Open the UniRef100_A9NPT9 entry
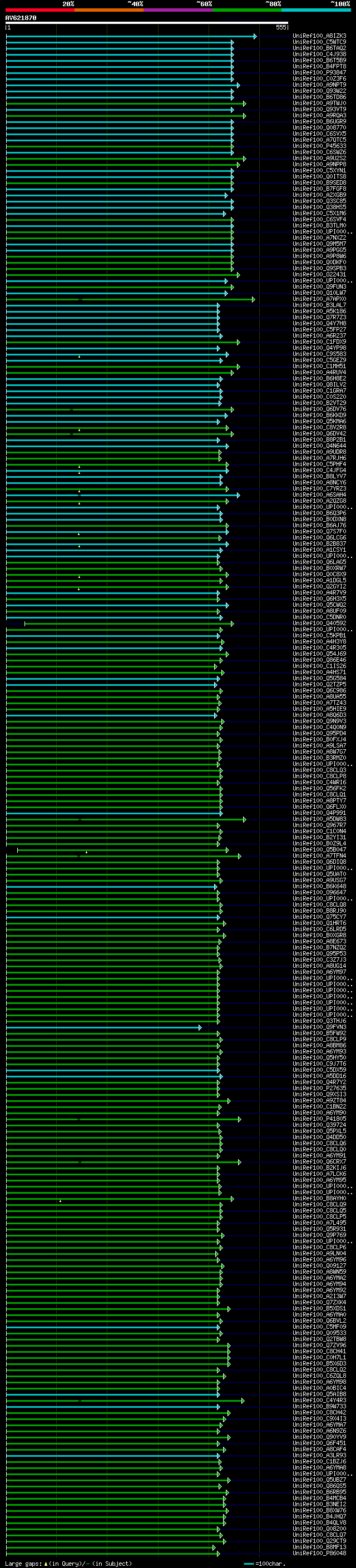356x1568 pixels. (x=319, y=85)
